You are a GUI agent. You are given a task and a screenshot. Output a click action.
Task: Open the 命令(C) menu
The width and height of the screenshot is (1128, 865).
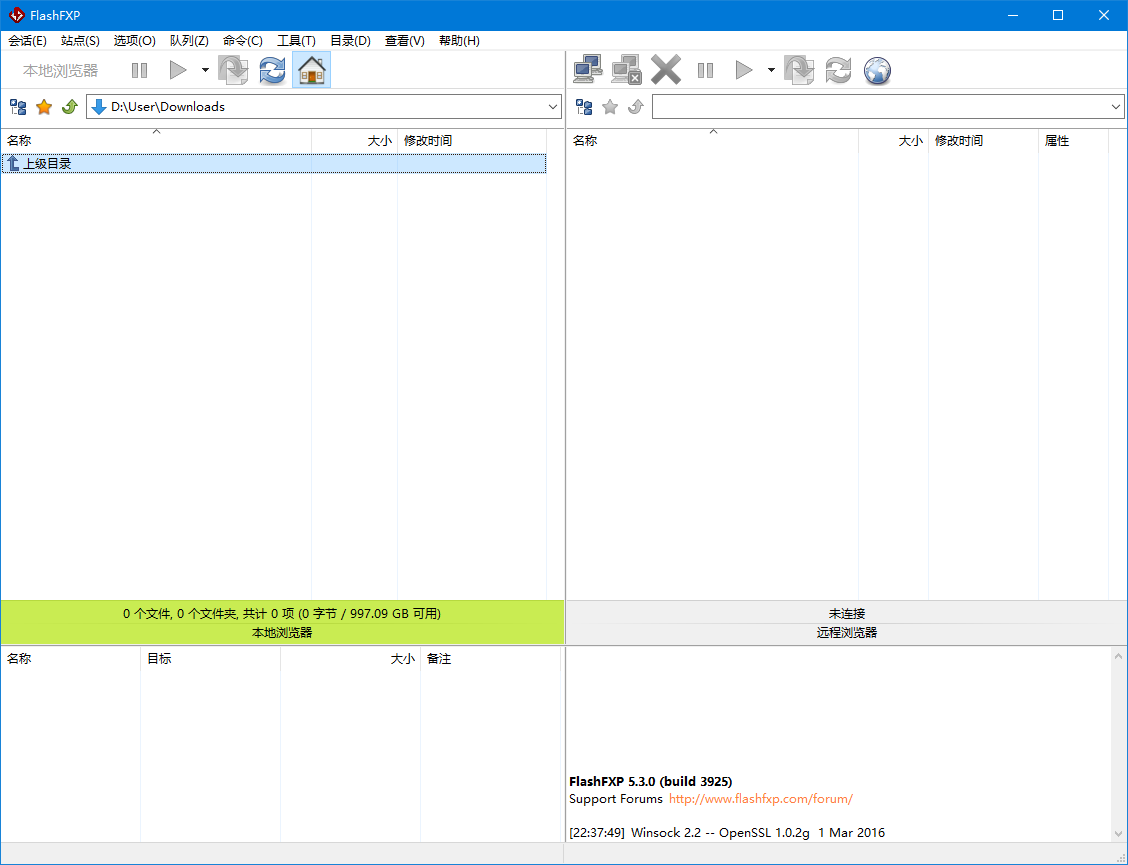[x=242, y=41]
